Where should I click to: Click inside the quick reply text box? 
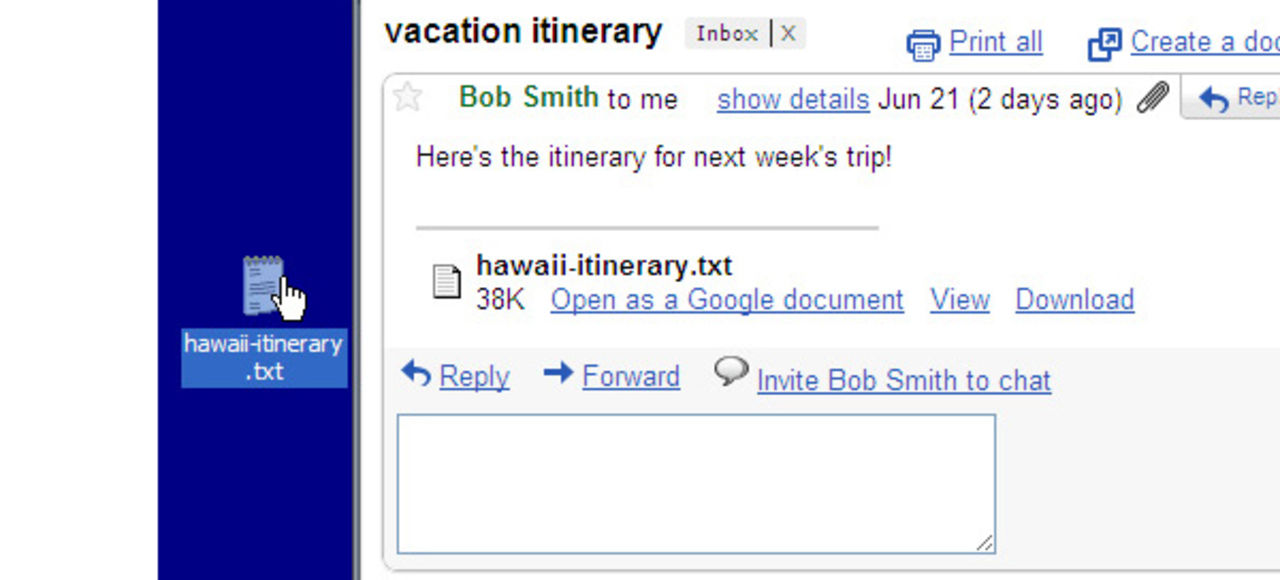click(x=695, y=482)
